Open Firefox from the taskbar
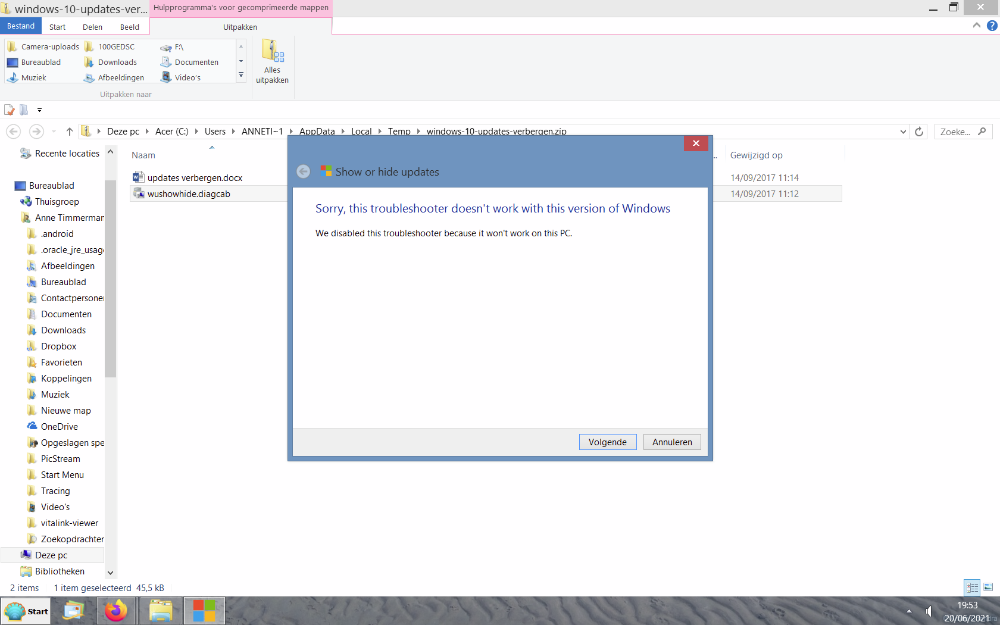Viewport: 1000px width, 625px height. click(117, 610)
